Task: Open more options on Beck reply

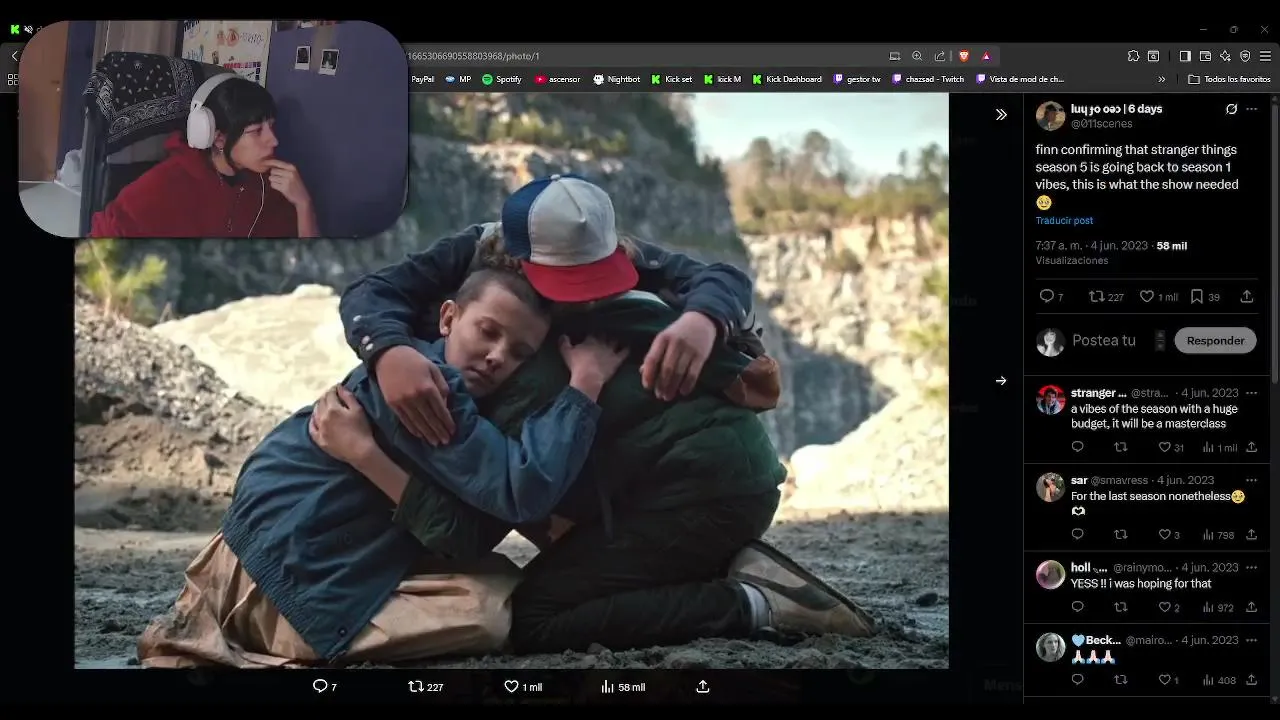Action: (x=1251, y=640)
